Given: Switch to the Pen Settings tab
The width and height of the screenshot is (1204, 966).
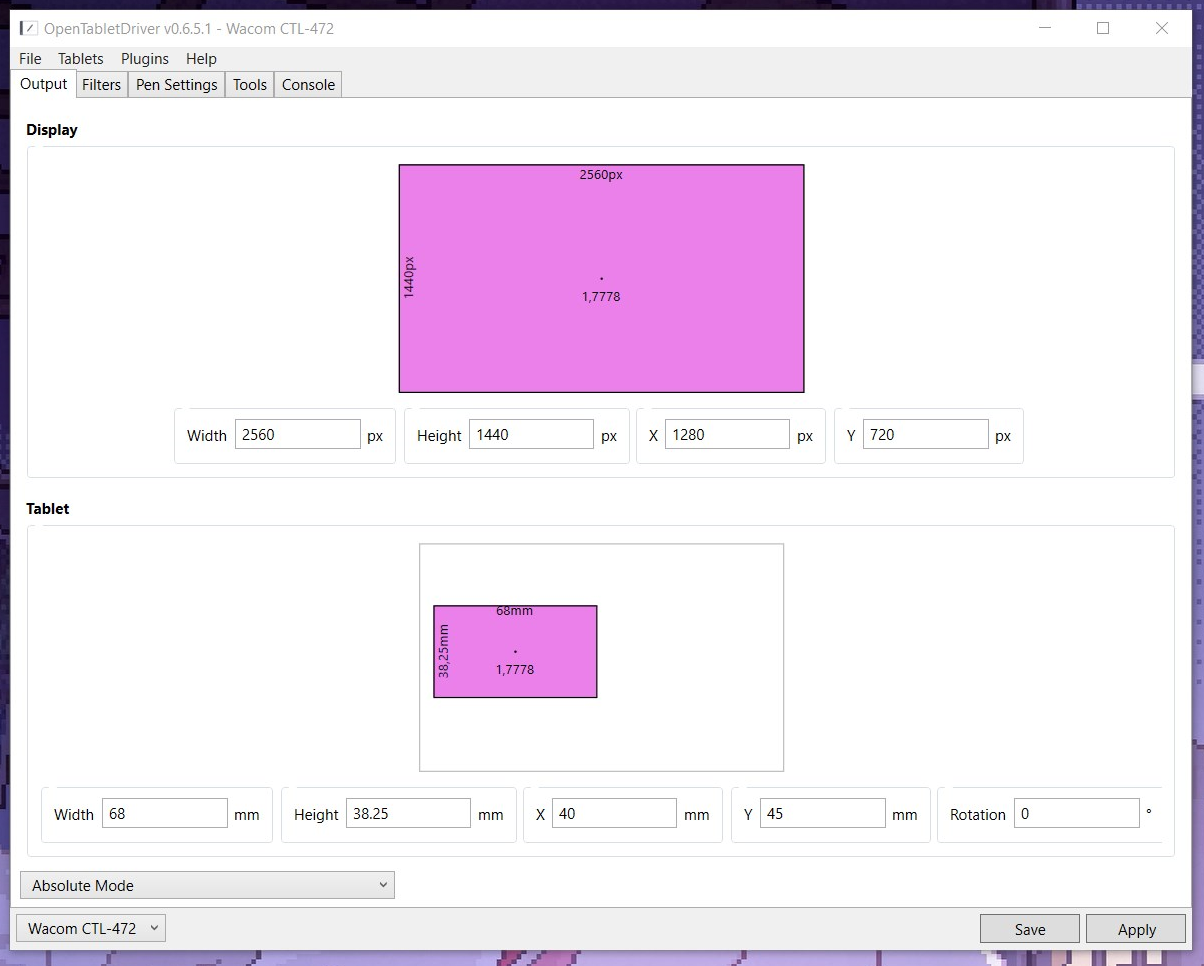Looking at the screenshot, I should (x=177, y=85).
